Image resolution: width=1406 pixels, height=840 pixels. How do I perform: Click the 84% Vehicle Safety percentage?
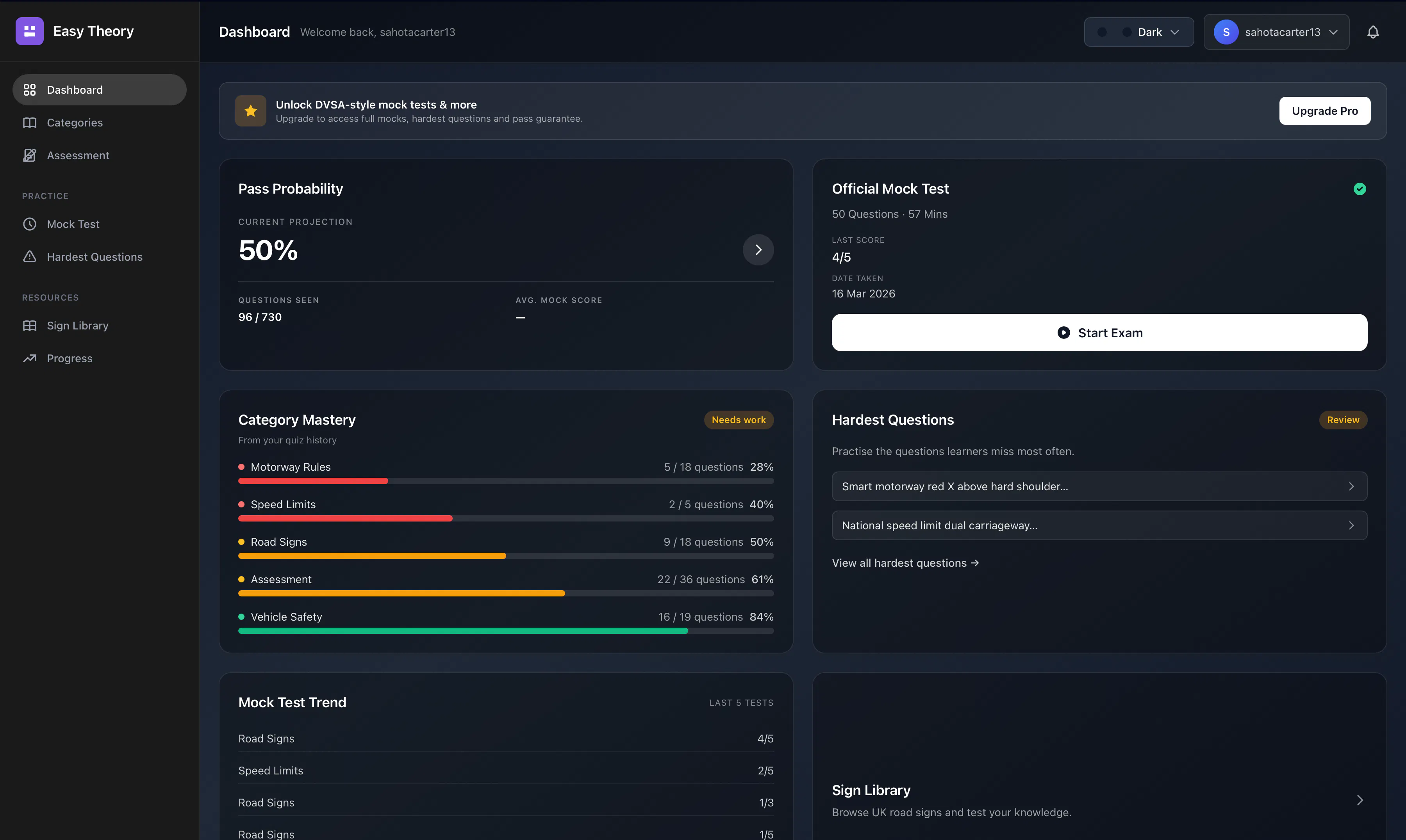pyautogui.click(x=762, y=617)
